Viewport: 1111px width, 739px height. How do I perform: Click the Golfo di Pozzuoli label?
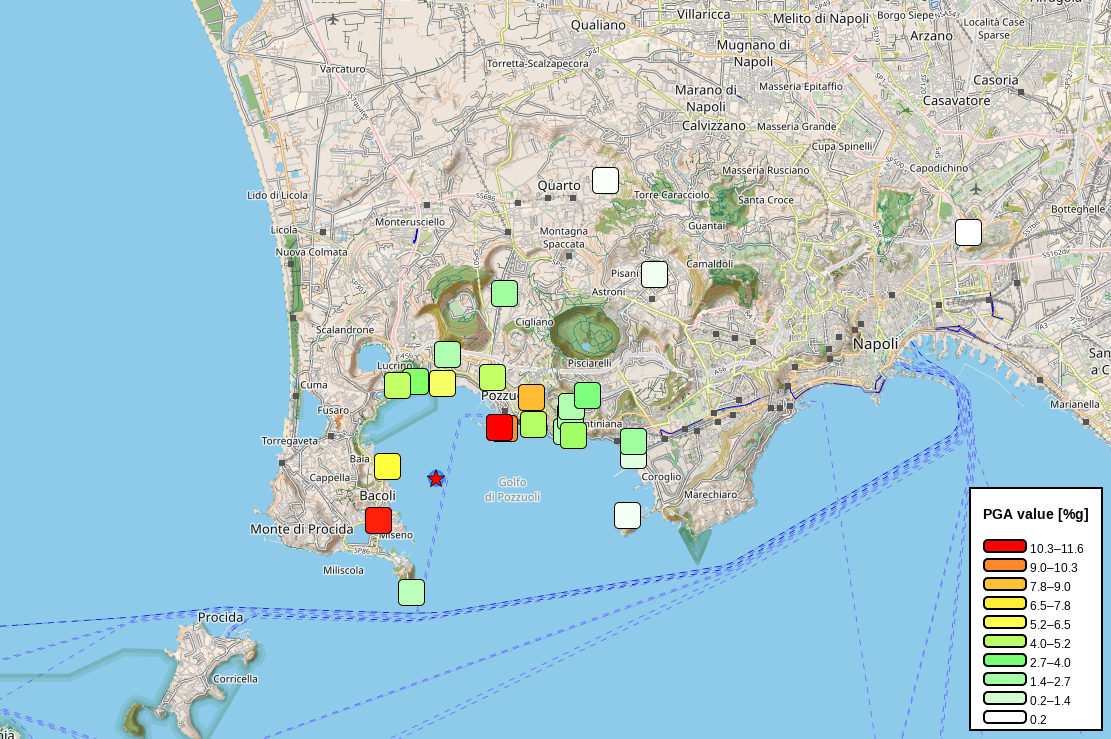512,489
